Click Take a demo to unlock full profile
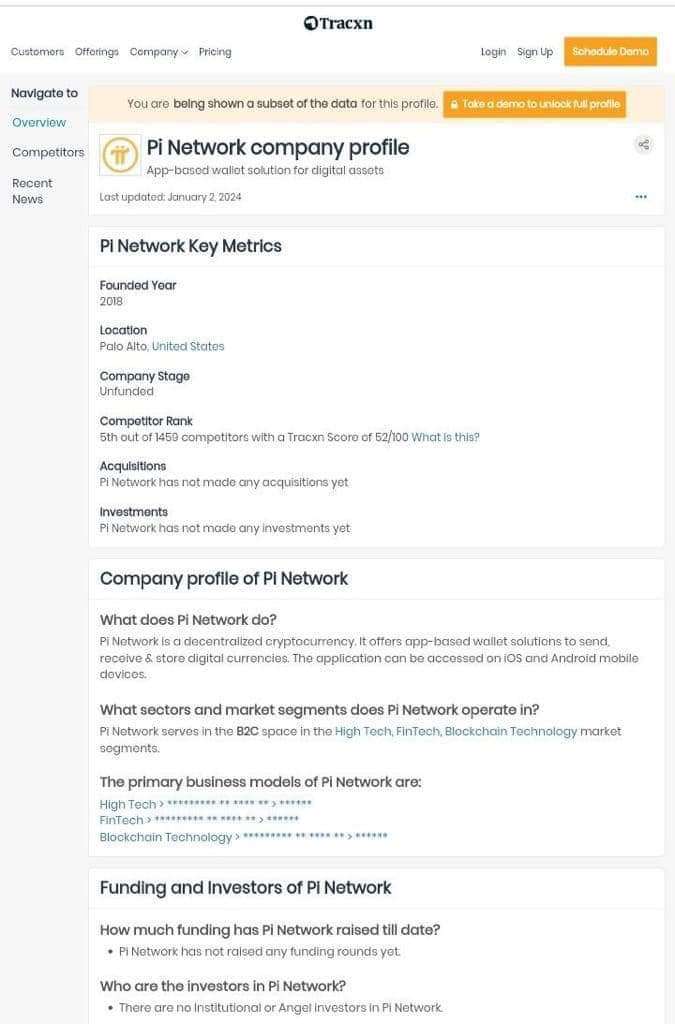 click(x=535, y=104)
